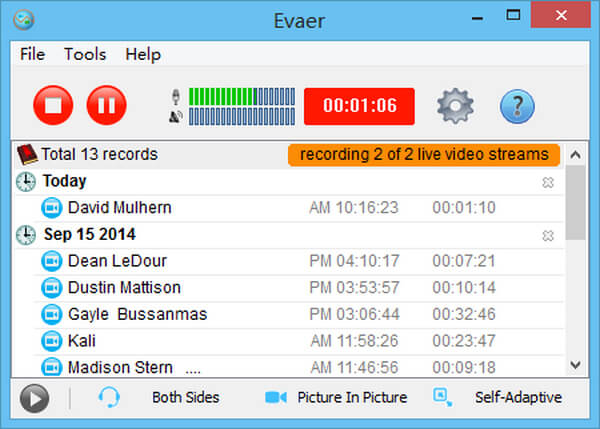Click the orange recording status banner
This screenshot has width=600, height=429.
(x=424, y=155)
